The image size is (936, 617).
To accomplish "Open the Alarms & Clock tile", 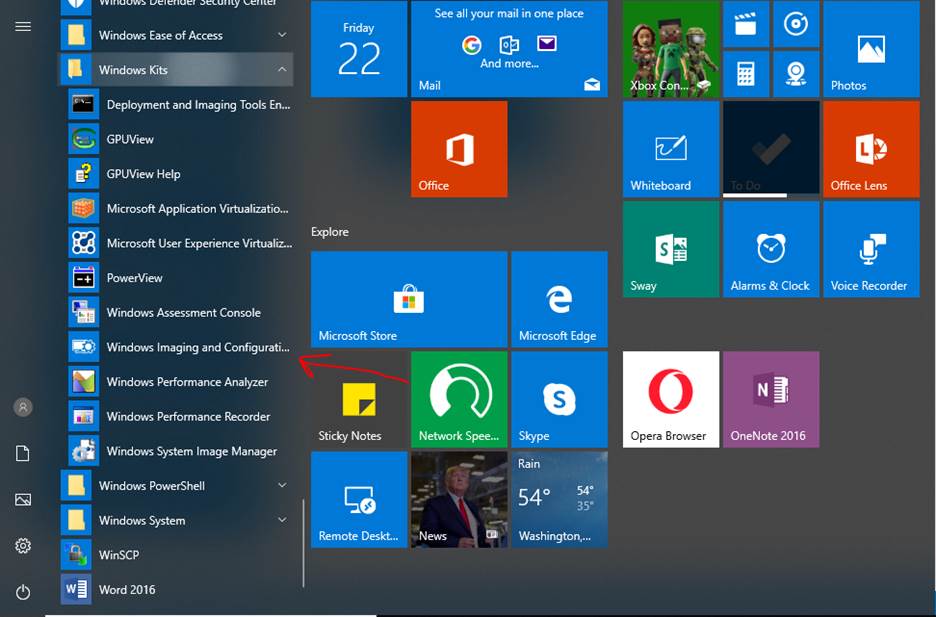I will click(771, 249).
